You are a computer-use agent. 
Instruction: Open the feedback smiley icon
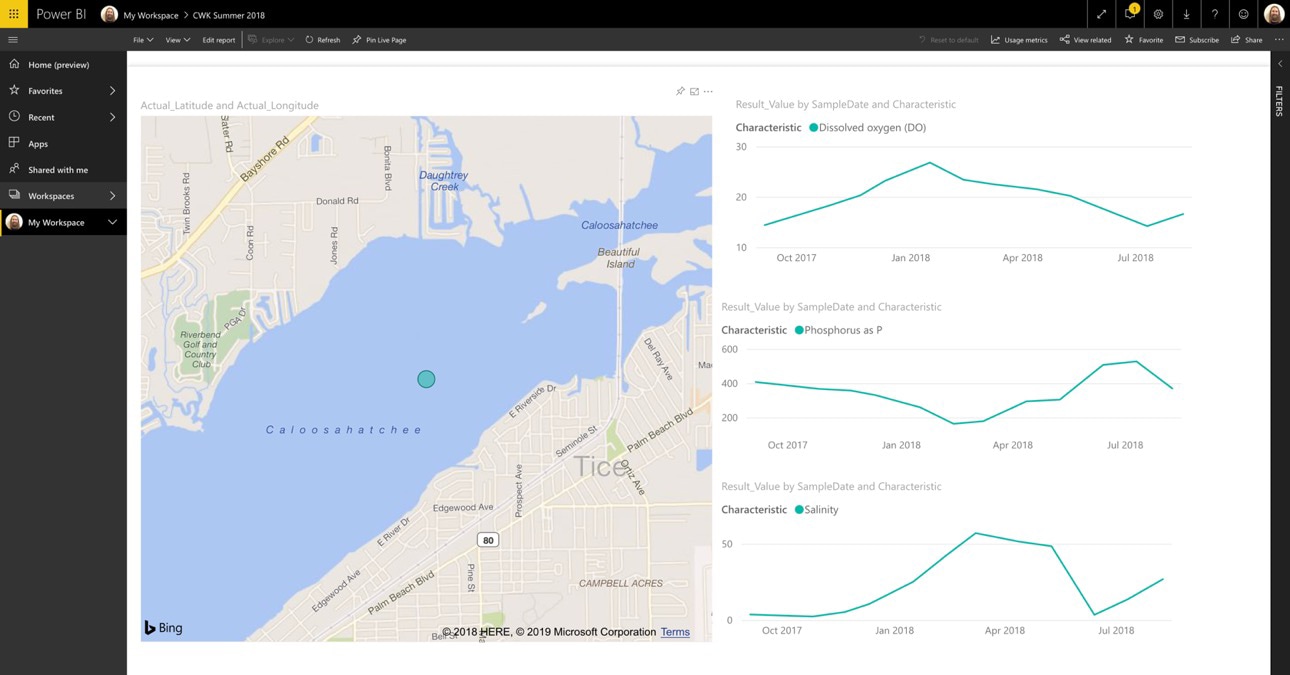click(1243, 14)
